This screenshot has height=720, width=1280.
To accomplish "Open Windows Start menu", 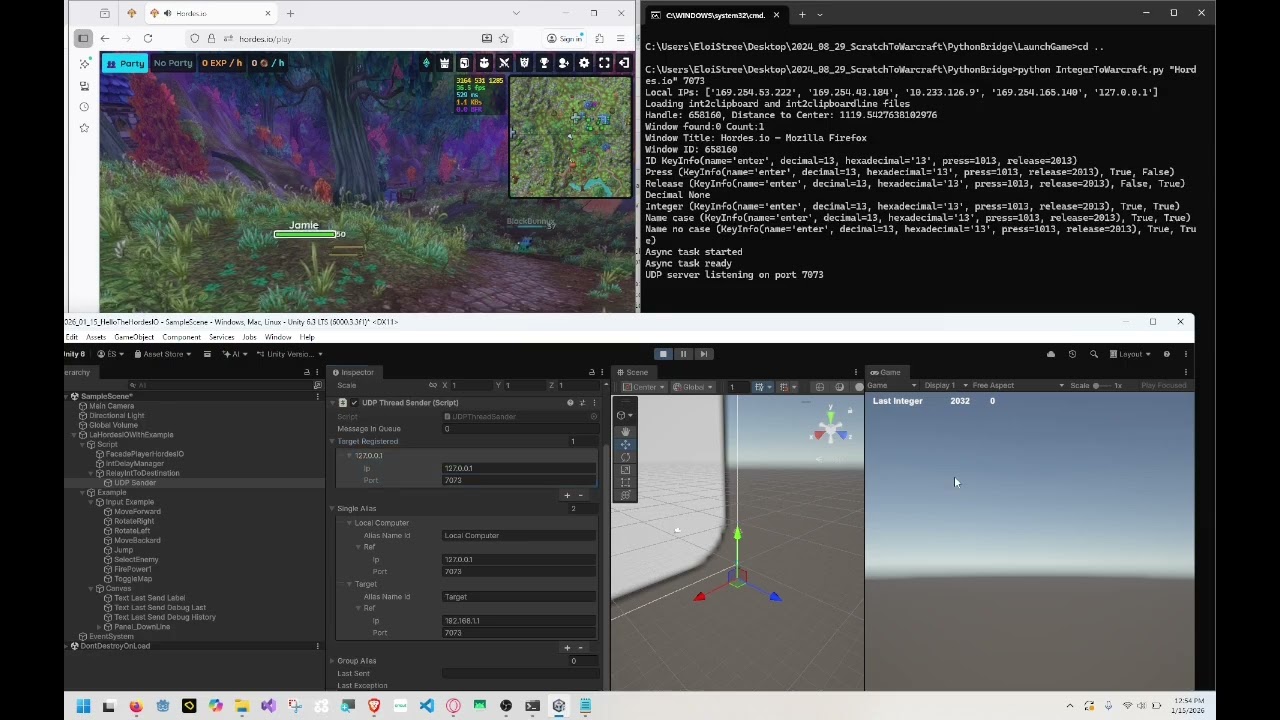I will point(83,706).
